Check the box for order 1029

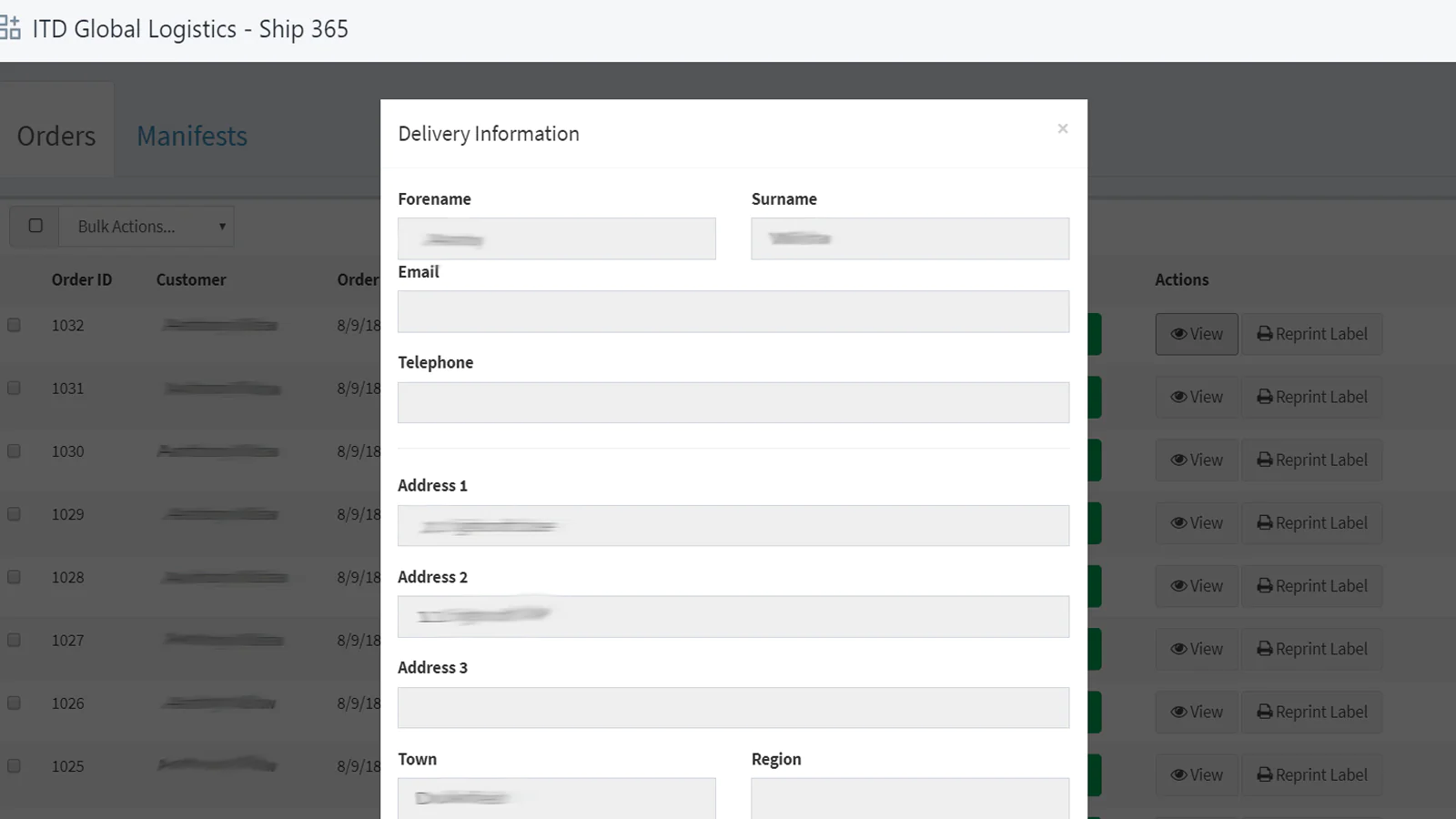pyautogui.click(x=15, y=514)
